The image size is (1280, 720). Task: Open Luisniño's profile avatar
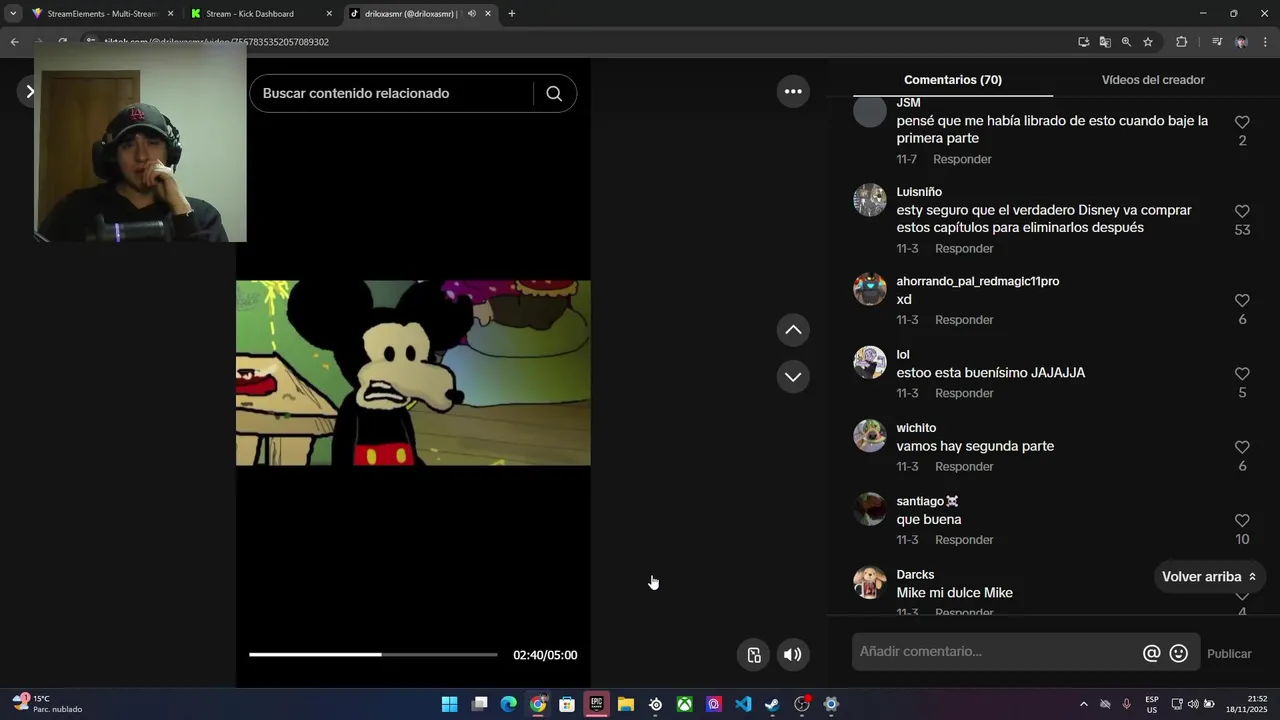(870, 200)
